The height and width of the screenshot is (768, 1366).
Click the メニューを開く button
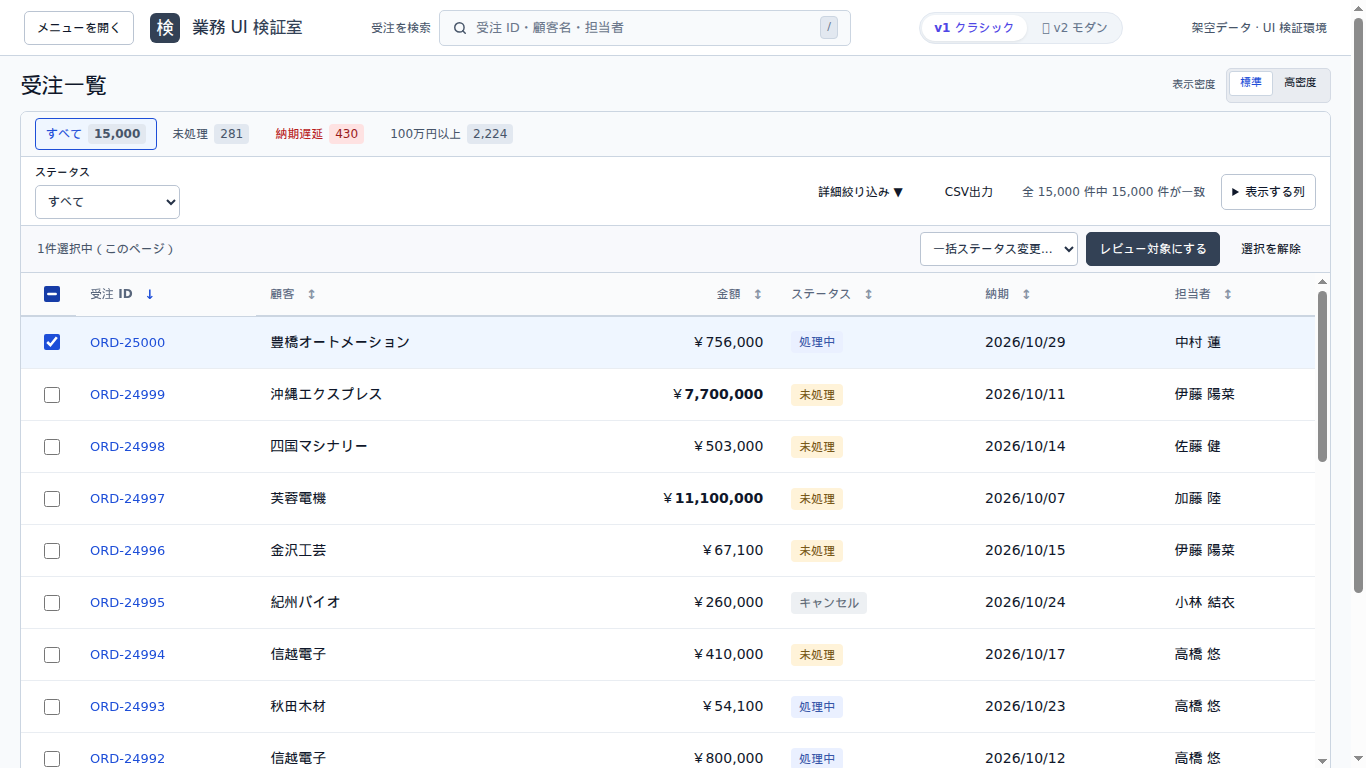pos(79,28)
